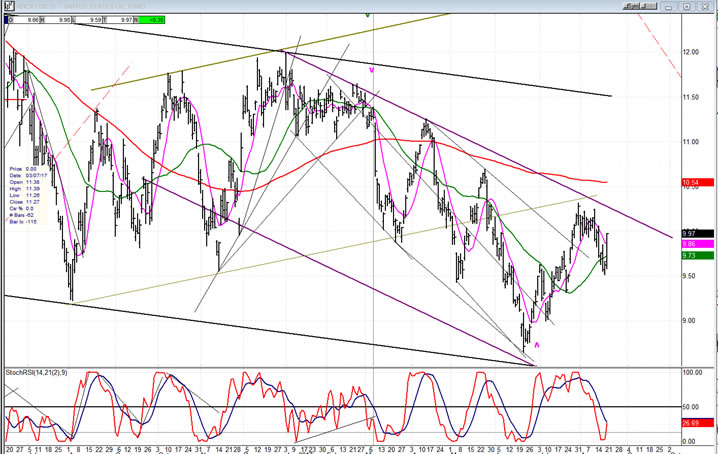Click the 0.00 StochRSI axis label
The height and width of the screenshot is (454, 718).
pos(689,442)
